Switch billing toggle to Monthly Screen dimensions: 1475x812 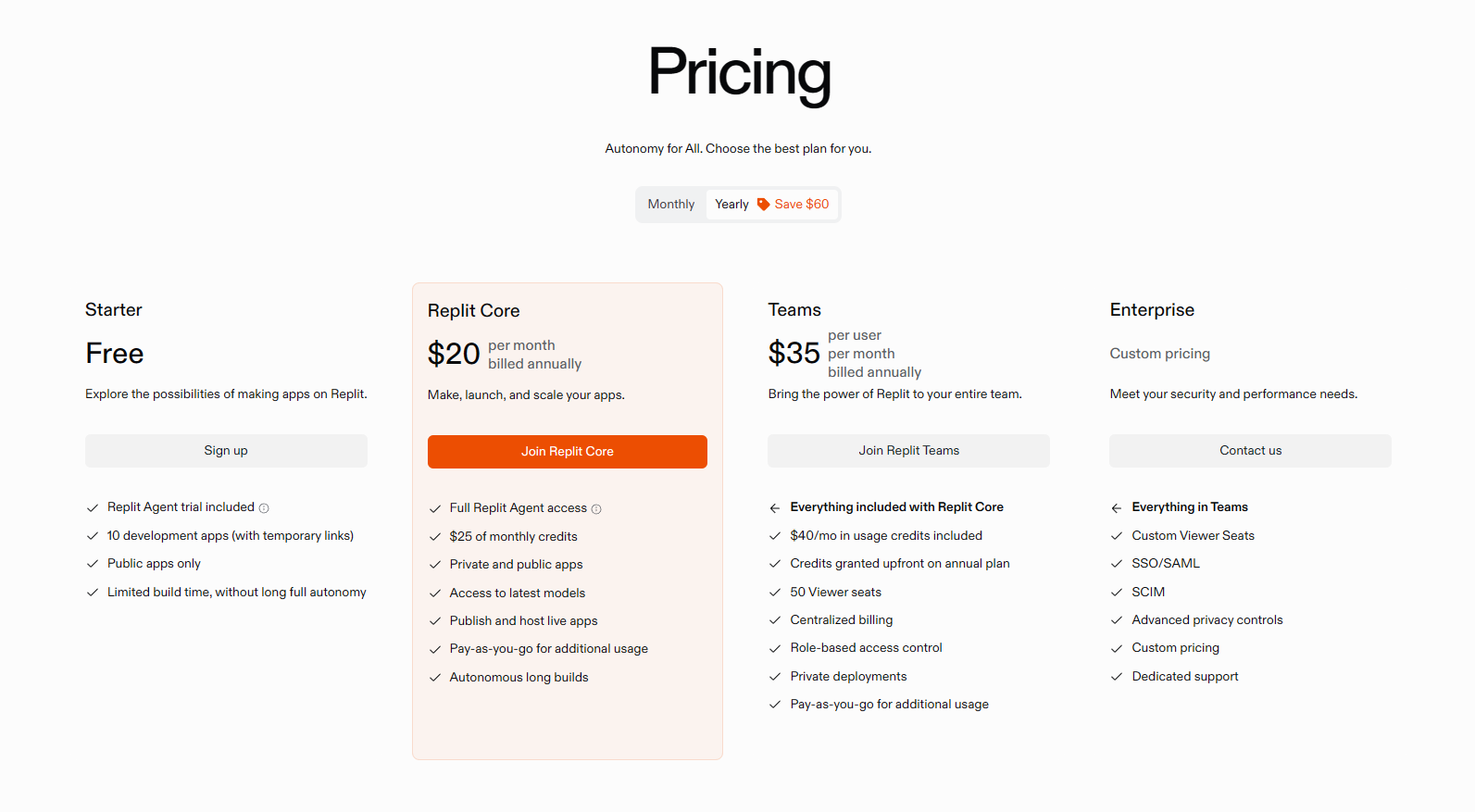tap(670, 205)
